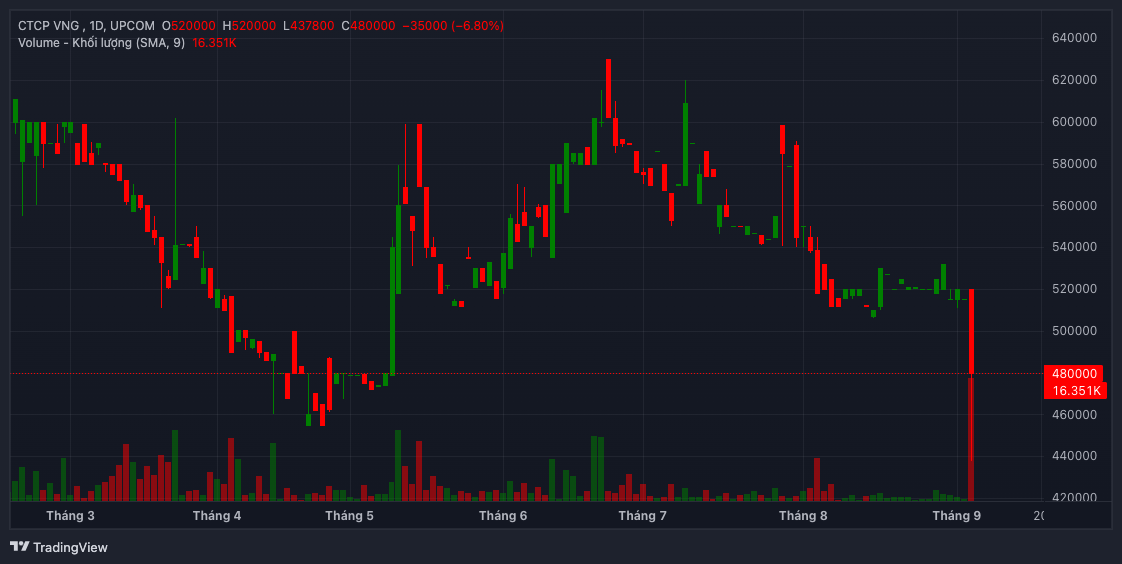This screenshot has height=564, width=1122.
Task: Select the 560000 level on price scale
Action: tap(1074, 206)
